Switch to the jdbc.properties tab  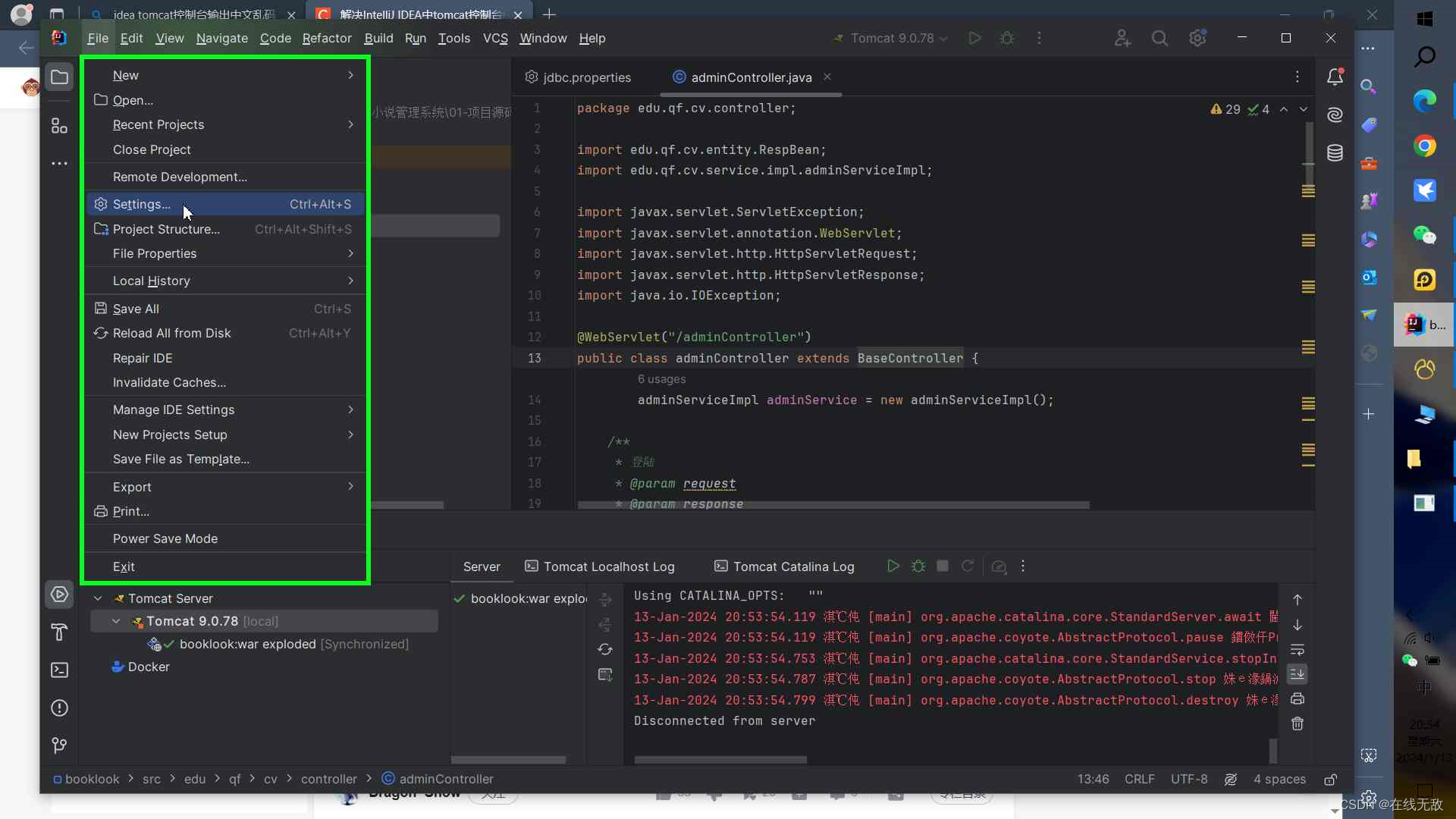coord(587,77)
